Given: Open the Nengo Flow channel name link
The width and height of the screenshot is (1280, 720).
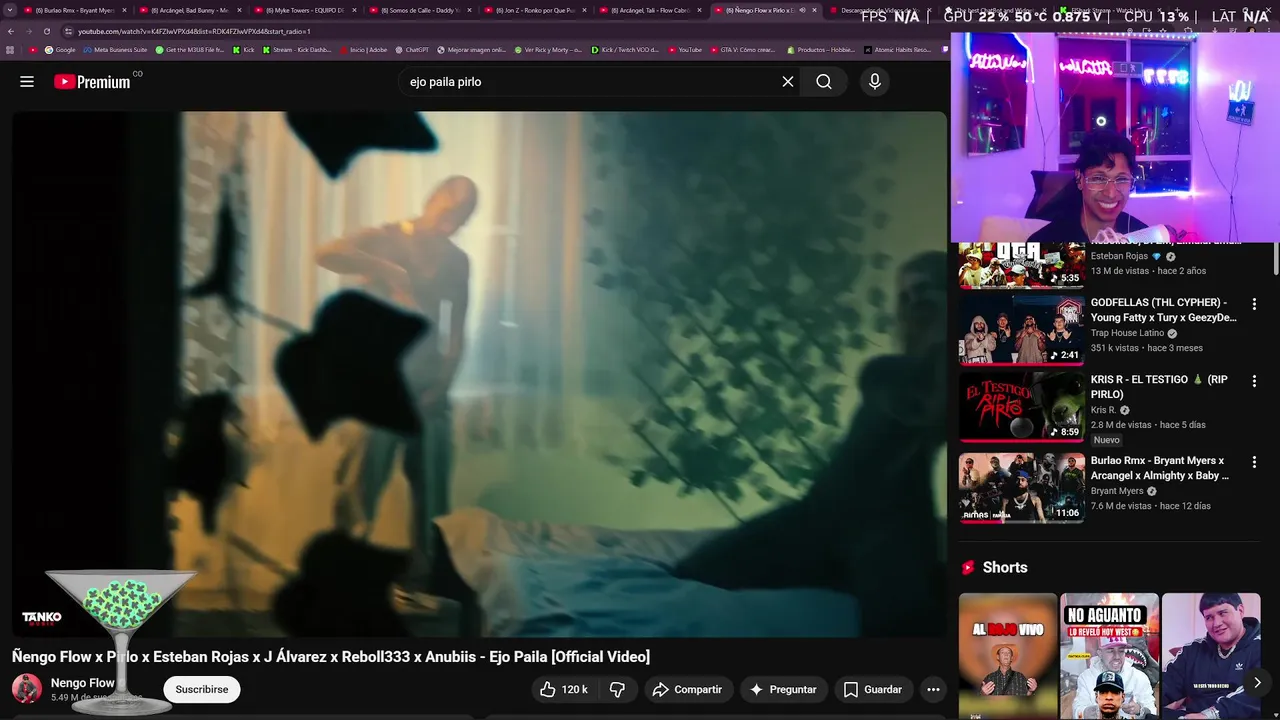Looking at the screenshot, I should pyautogui.click(x=83, y=683).
